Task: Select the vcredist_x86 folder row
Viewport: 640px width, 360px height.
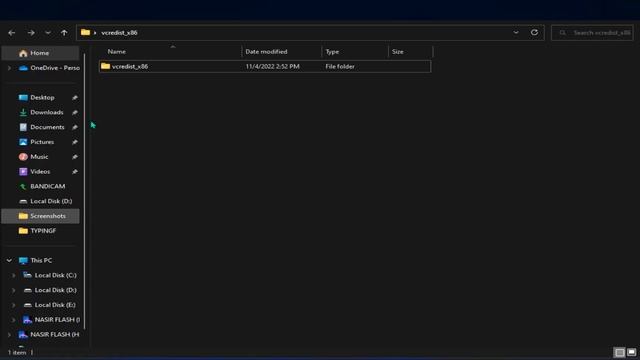Action: (x=265, y=66)
